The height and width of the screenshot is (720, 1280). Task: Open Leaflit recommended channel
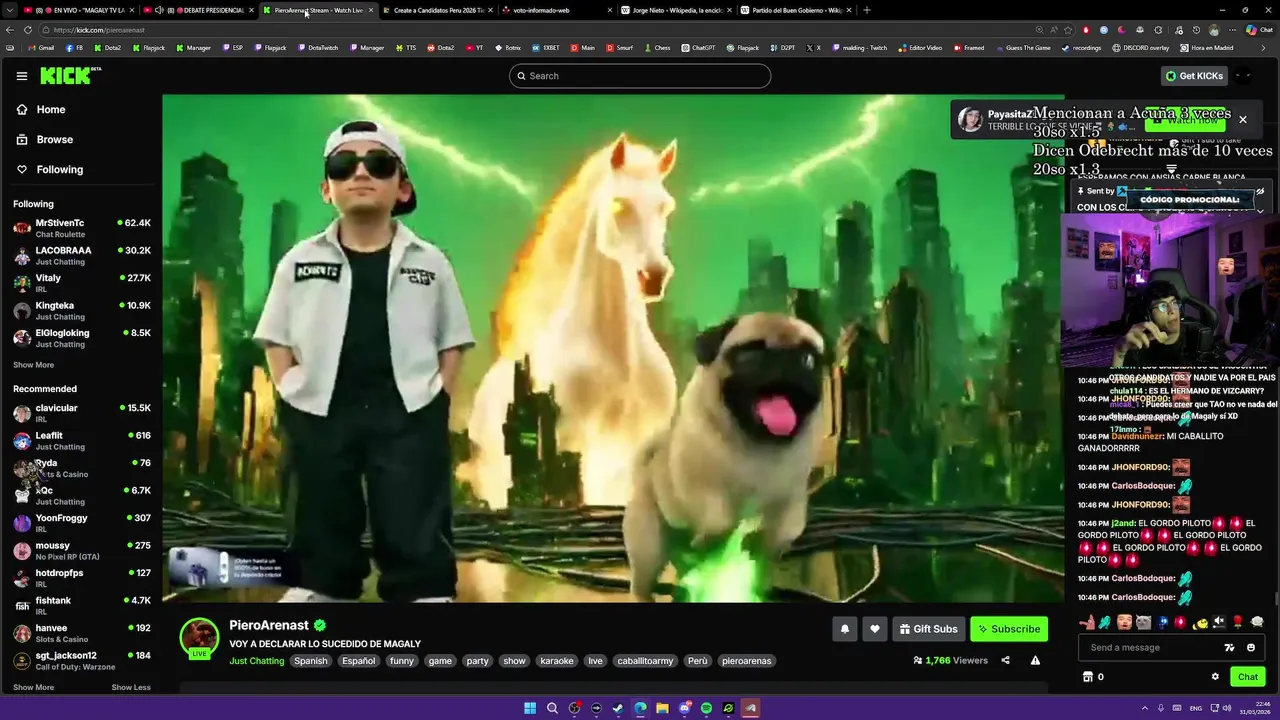coord(82,441)
